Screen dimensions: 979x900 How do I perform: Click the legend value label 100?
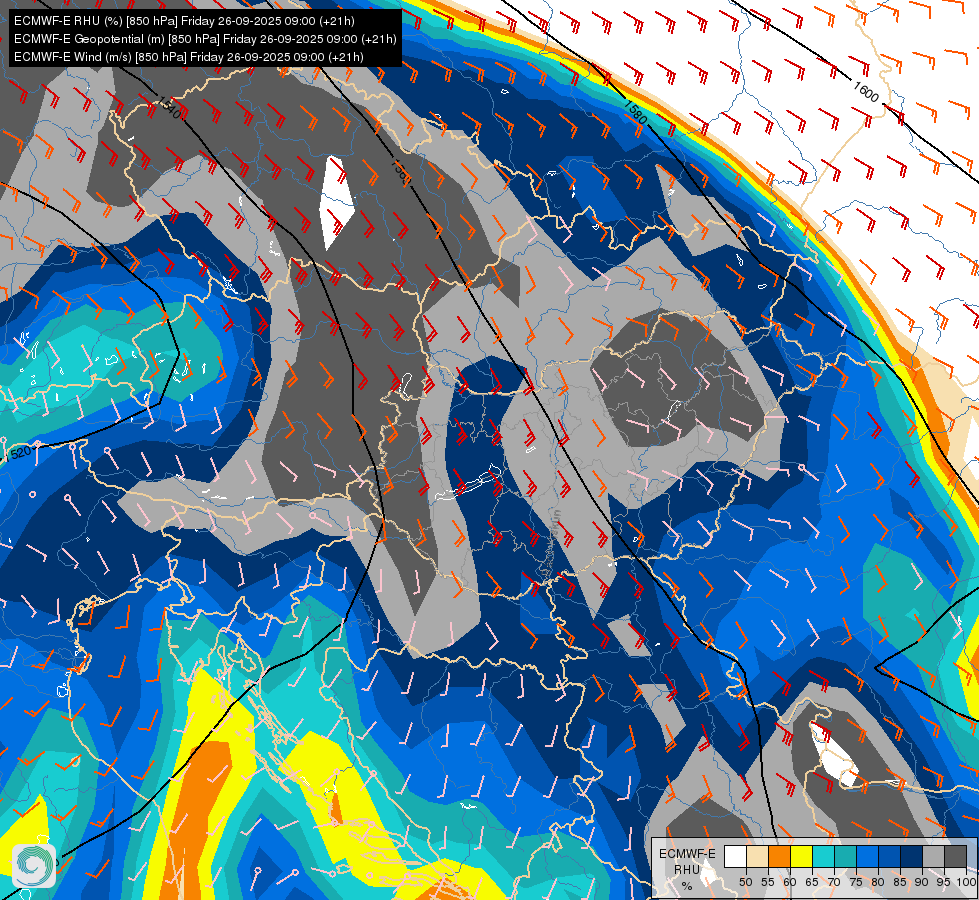click(x=965, y=882)
